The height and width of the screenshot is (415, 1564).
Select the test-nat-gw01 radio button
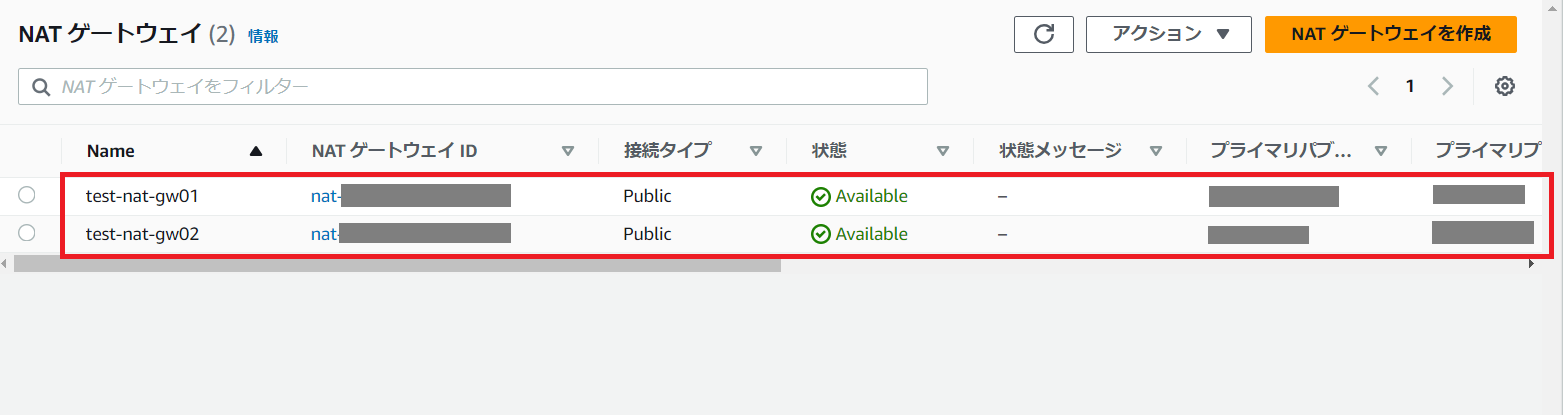[27, 195]
